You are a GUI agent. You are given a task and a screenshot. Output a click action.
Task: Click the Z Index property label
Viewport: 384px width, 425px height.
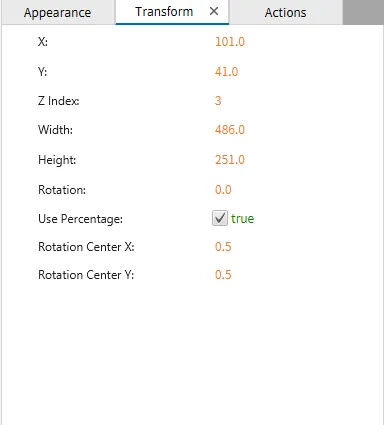coord(59,101)
